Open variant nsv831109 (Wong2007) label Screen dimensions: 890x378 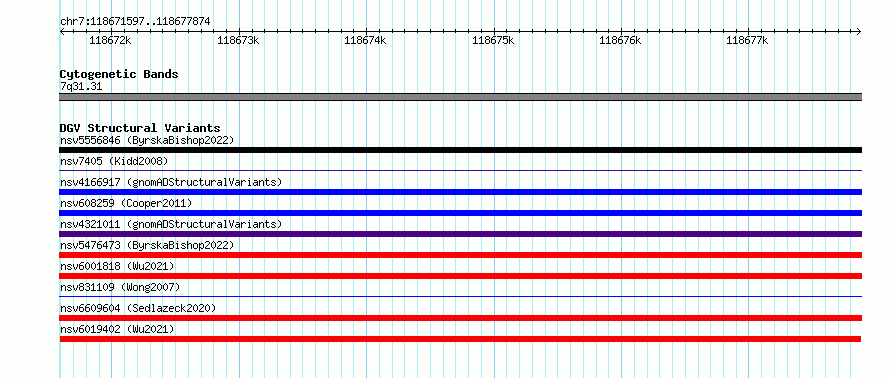(x=120, y=287)
